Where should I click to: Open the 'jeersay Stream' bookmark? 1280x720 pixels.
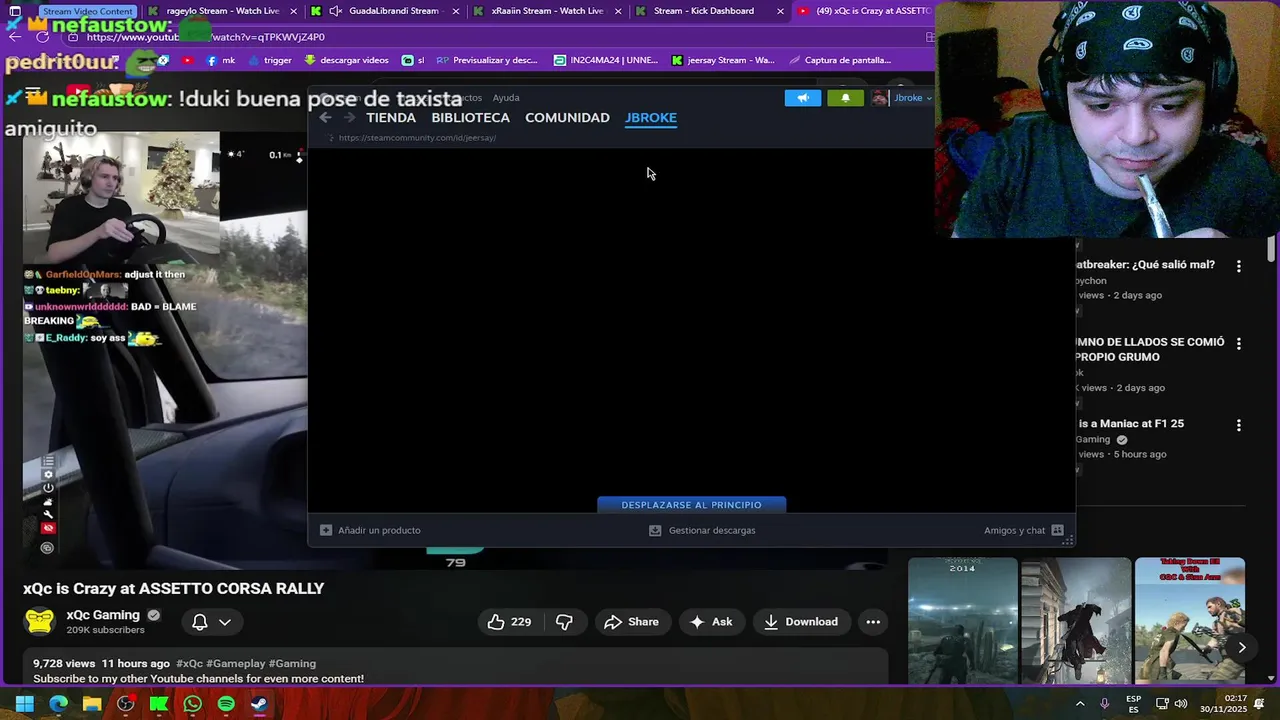723,60
